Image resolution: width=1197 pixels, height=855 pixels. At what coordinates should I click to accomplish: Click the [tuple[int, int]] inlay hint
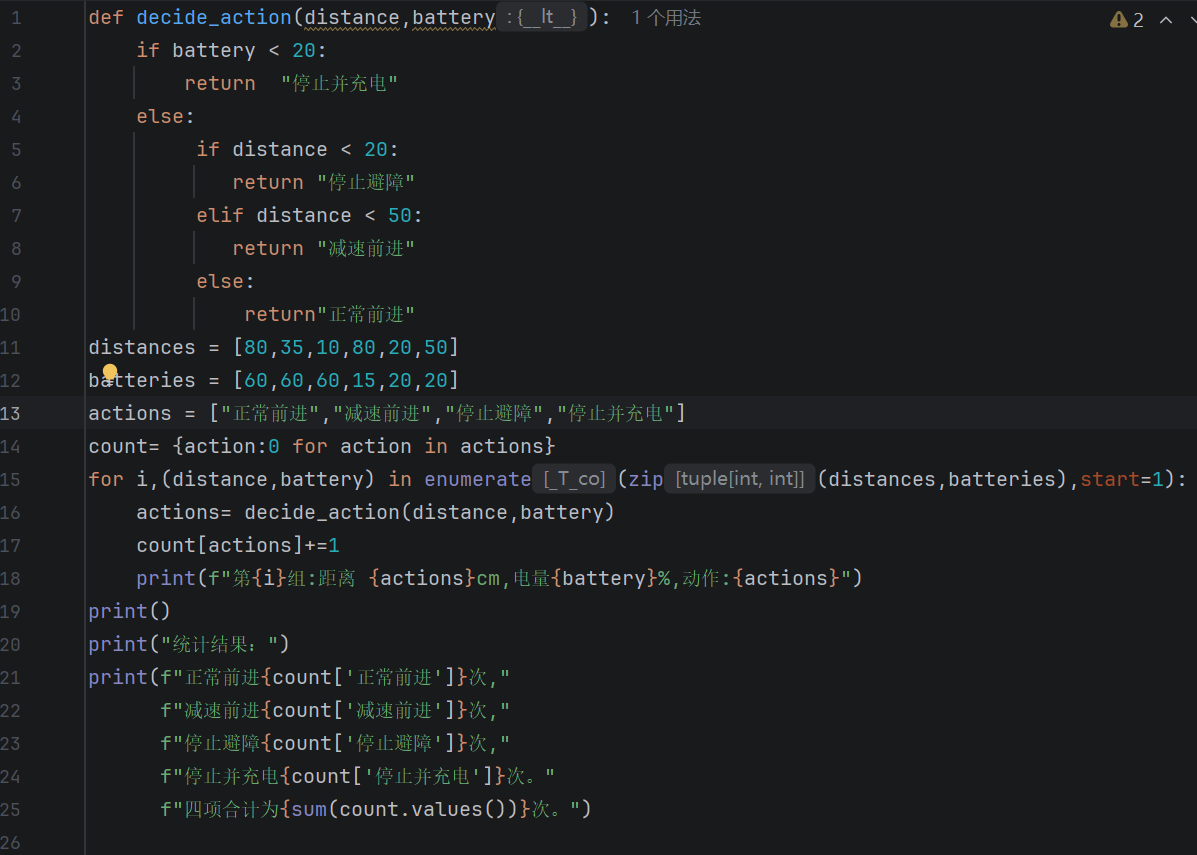pos(740,479)
